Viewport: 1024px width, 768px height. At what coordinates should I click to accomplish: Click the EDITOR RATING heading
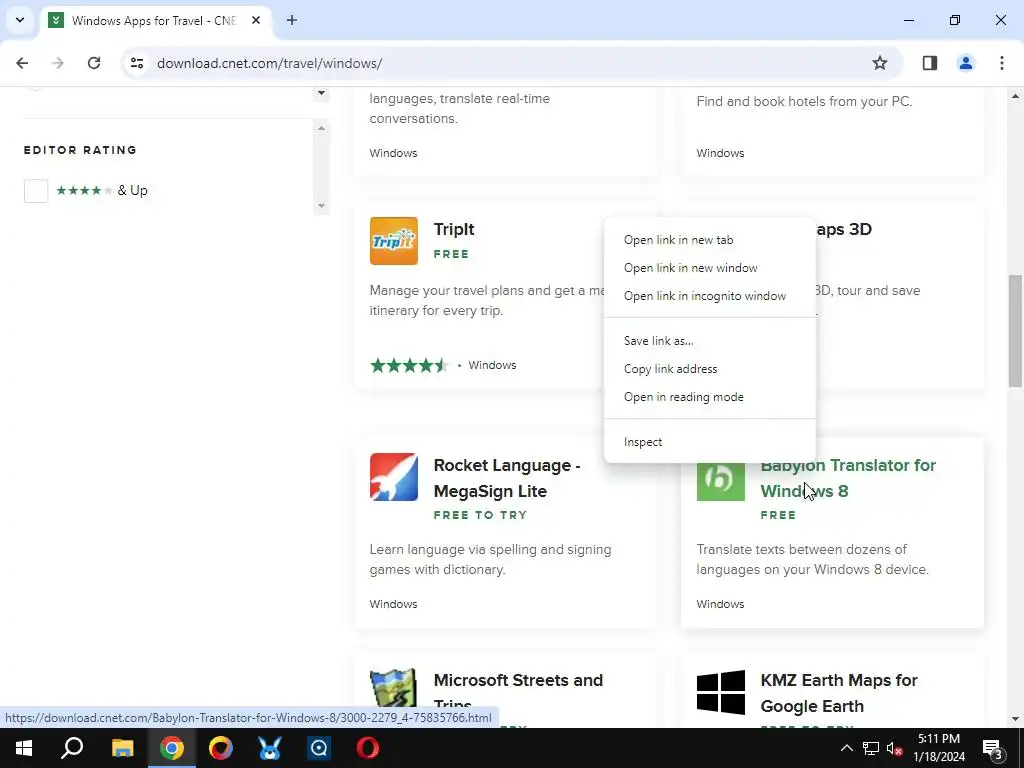click(x=80, y=150)
